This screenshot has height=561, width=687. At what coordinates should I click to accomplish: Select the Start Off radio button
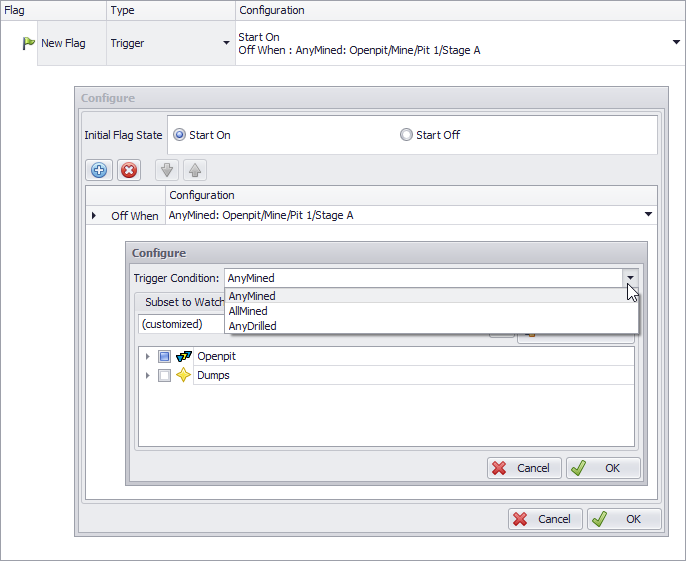tap(406, 135)
